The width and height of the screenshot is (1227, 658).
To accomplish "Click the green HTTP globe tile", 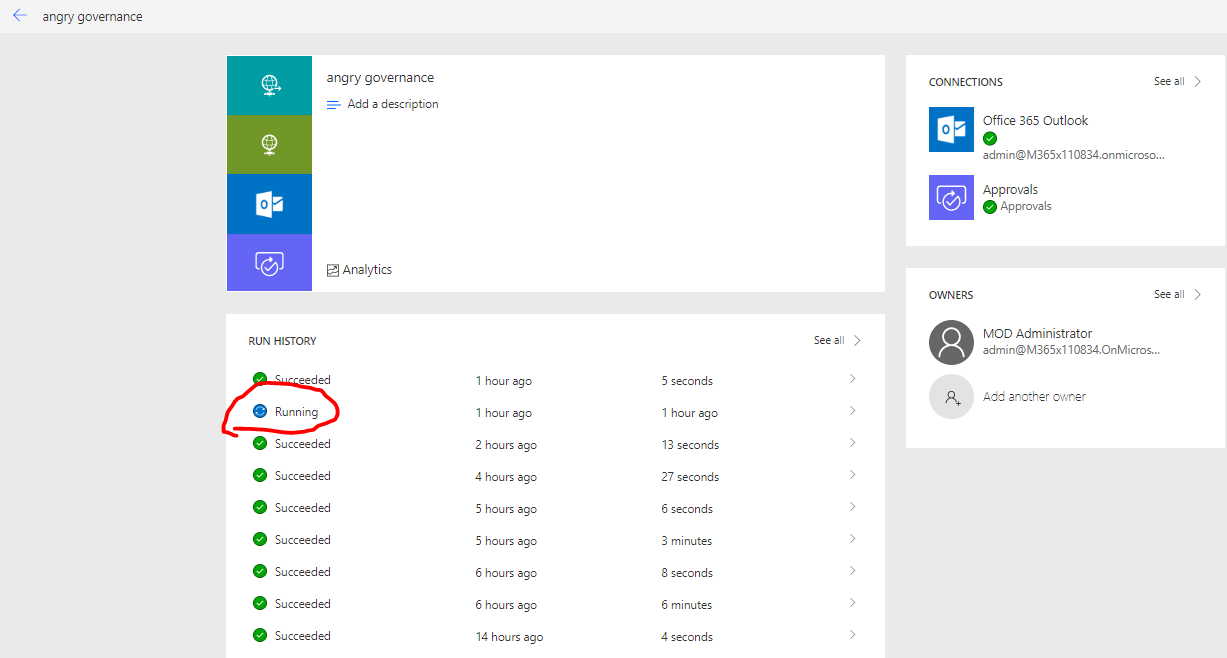I will pos(269,144).
